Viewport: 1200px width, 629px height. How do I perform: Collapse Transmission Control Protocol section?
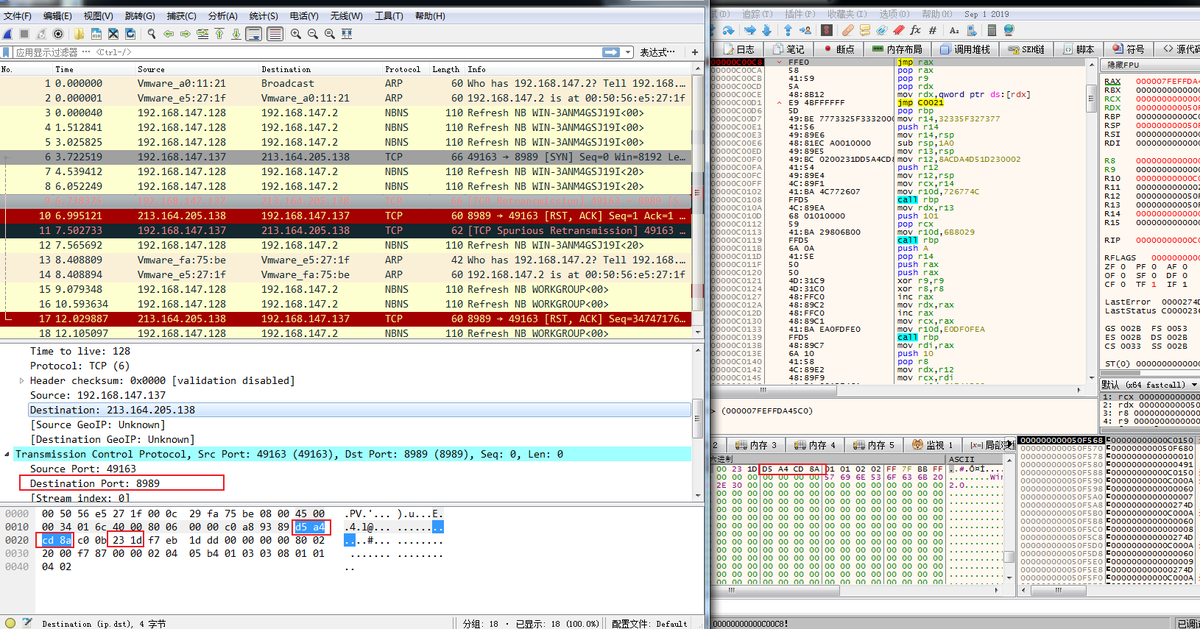pyautogui.click(x=7, y=454)
